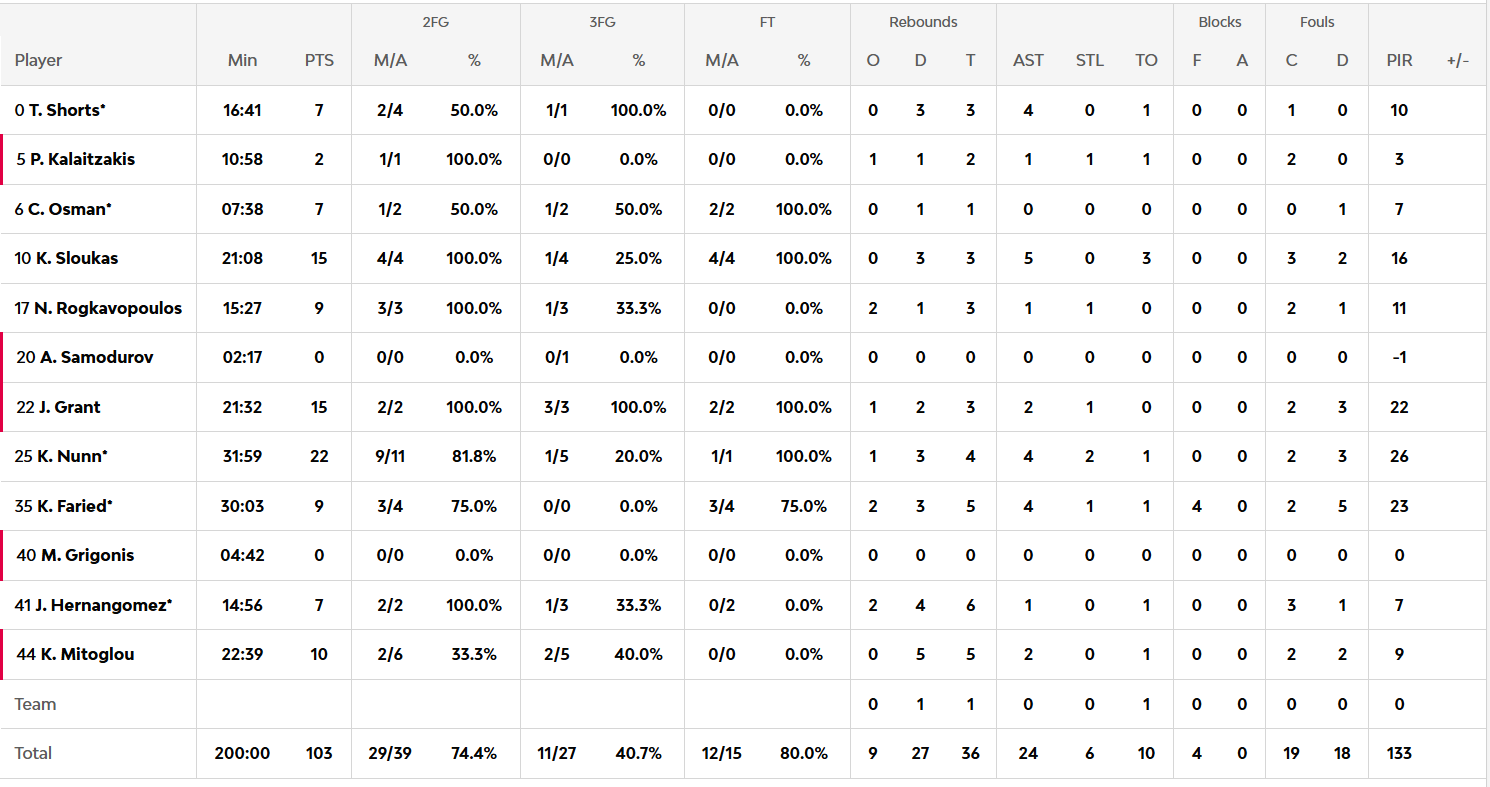Click the Total row points value 103
The image size is (1490, 787).
click(x=319, y=753)
